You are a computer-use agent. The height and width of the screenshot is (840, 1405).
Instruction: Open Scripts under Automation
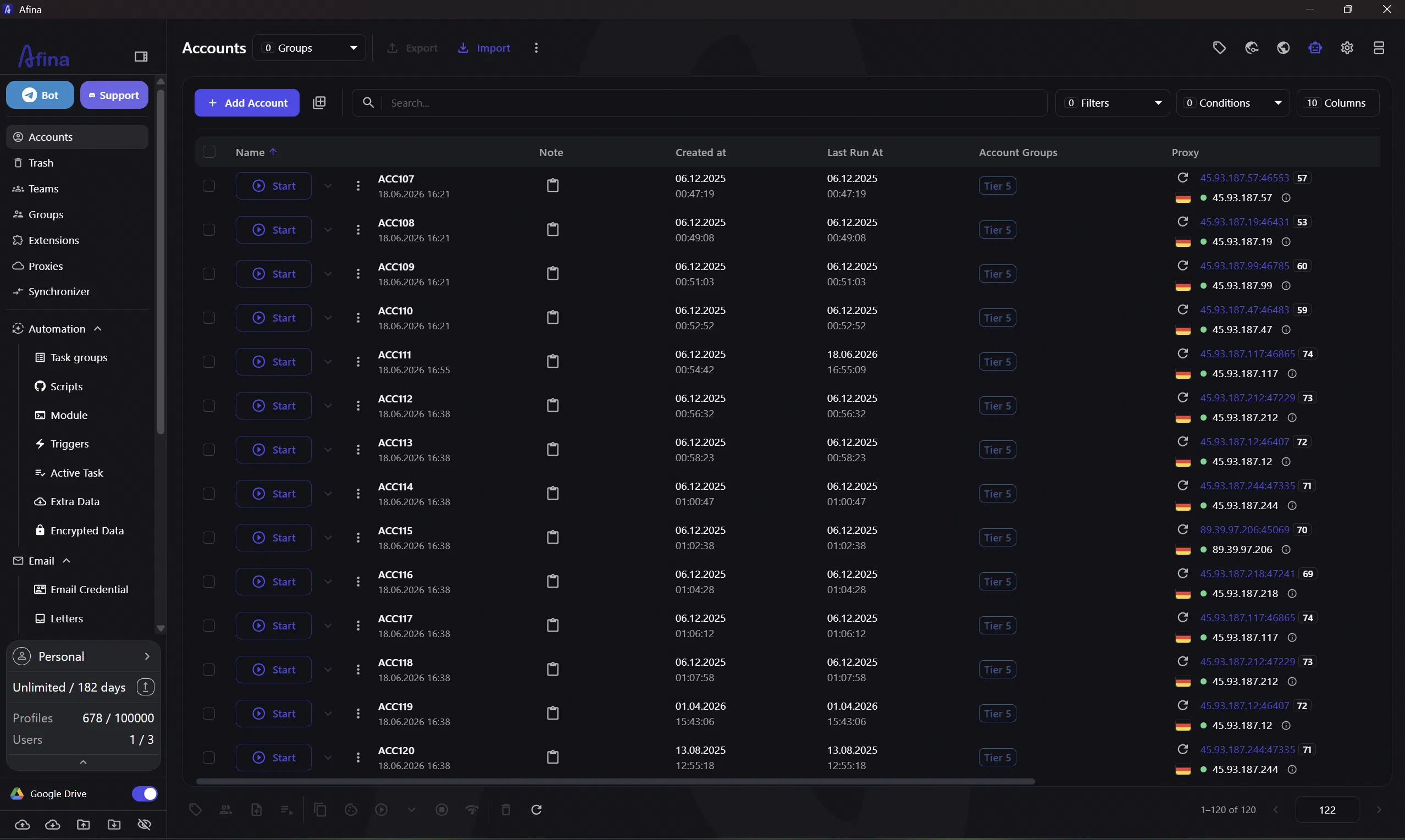66,386
